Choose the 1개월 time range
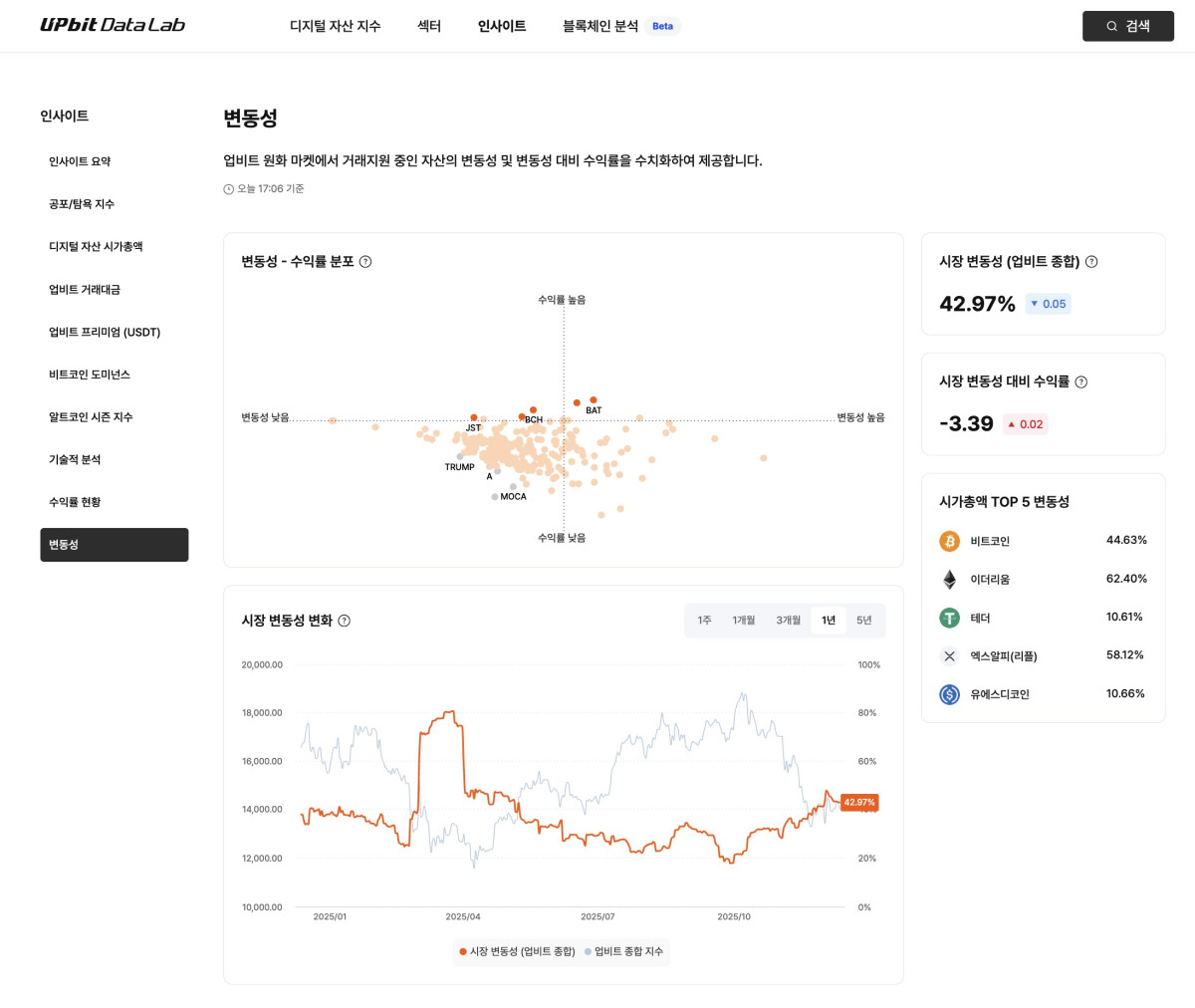Image resolution: width=1195 pixels, height=1008 pixels. 743,620
